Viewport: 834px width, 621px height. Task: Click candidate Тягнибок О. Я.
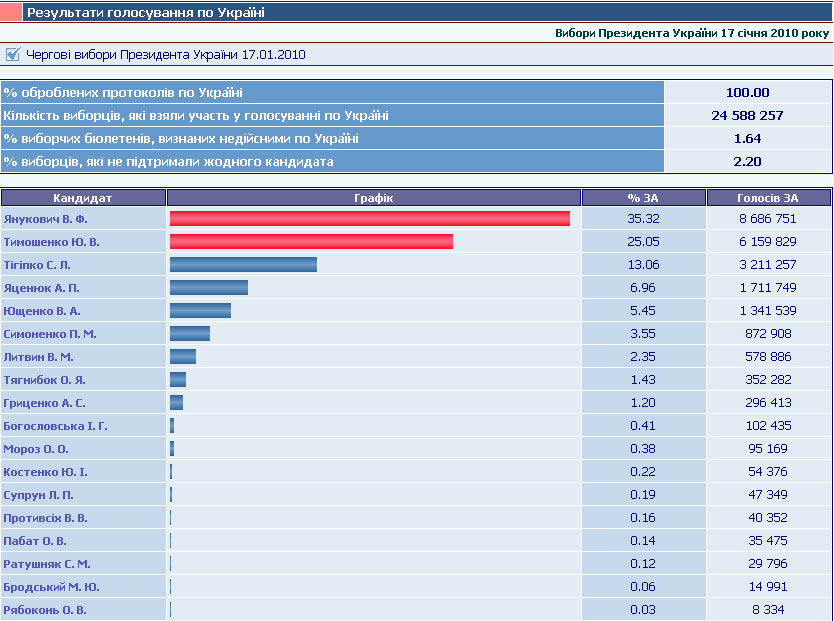coord(44,380)
